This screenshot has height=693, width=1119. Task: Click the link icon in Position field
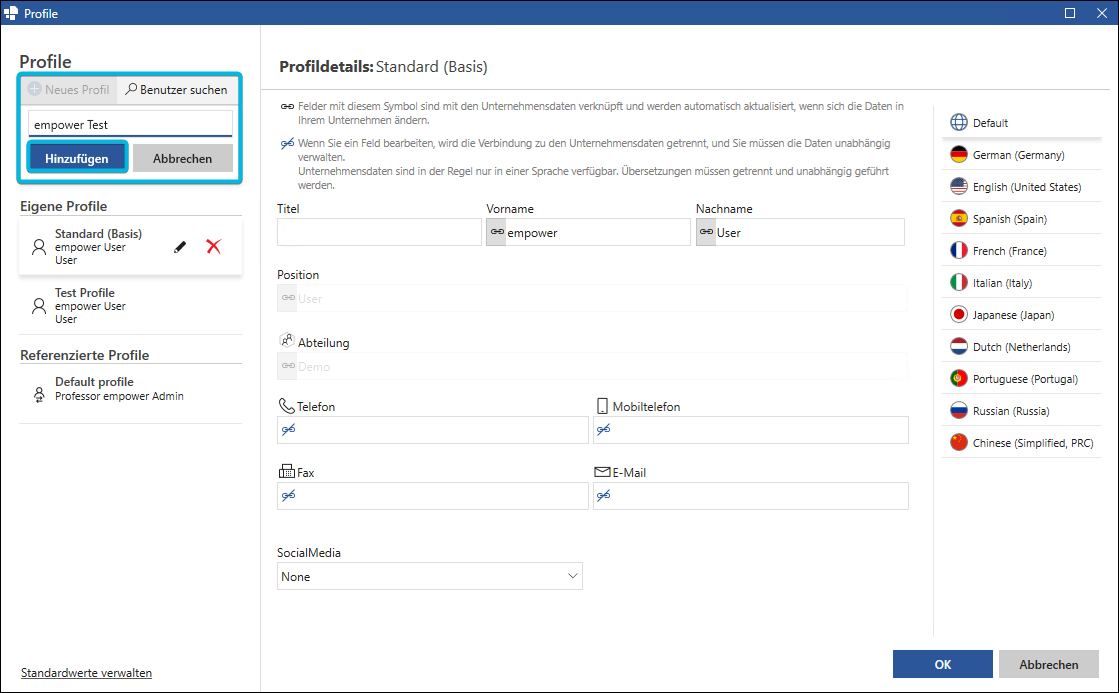click(288, 298)
